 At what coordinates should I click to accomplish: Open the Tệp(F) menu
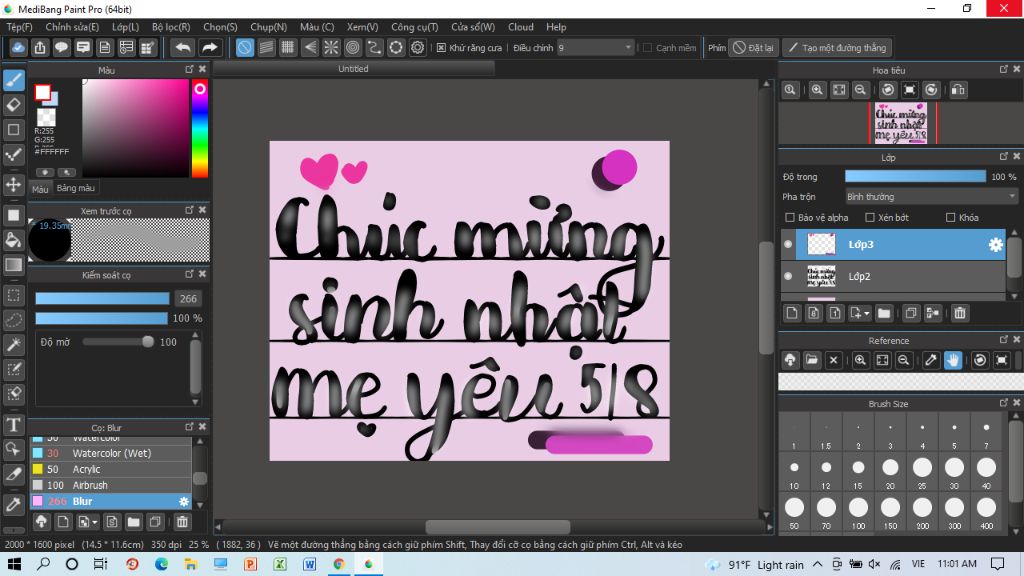20,27
